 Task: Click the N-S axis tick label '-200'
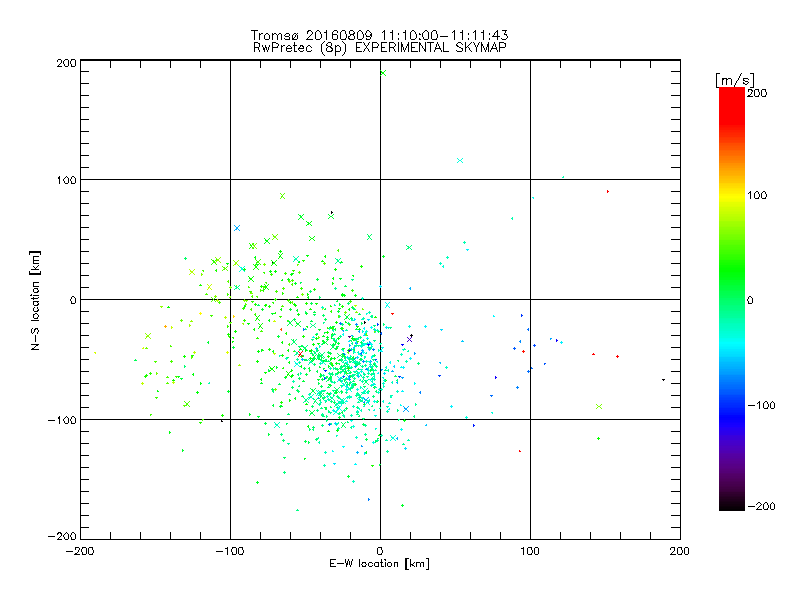click(x=62, y=536)
